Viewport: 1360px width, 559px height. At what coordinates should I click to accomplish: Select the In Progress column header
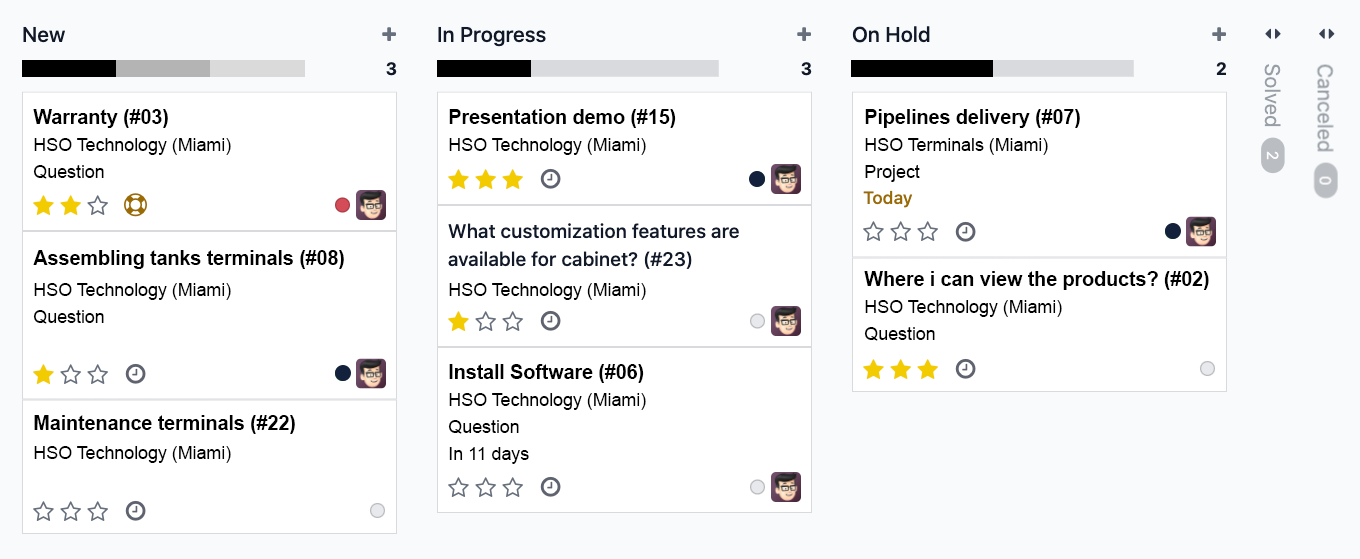click(492, 35)
